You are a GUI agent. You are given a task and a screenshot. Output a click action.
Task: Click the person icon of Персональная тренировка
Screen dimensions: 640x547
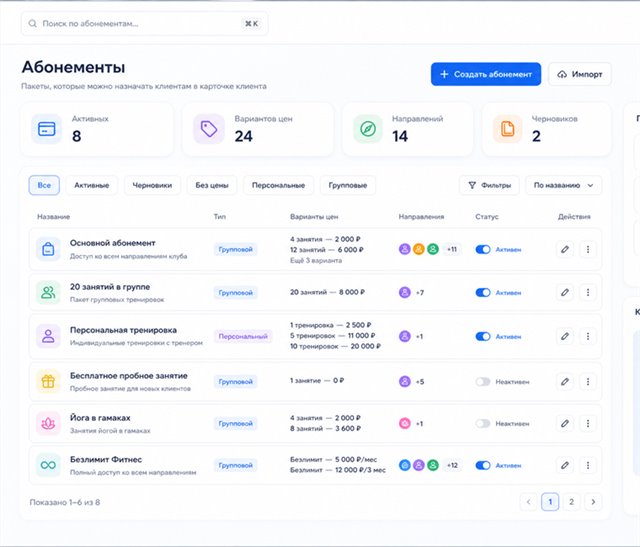48,336
